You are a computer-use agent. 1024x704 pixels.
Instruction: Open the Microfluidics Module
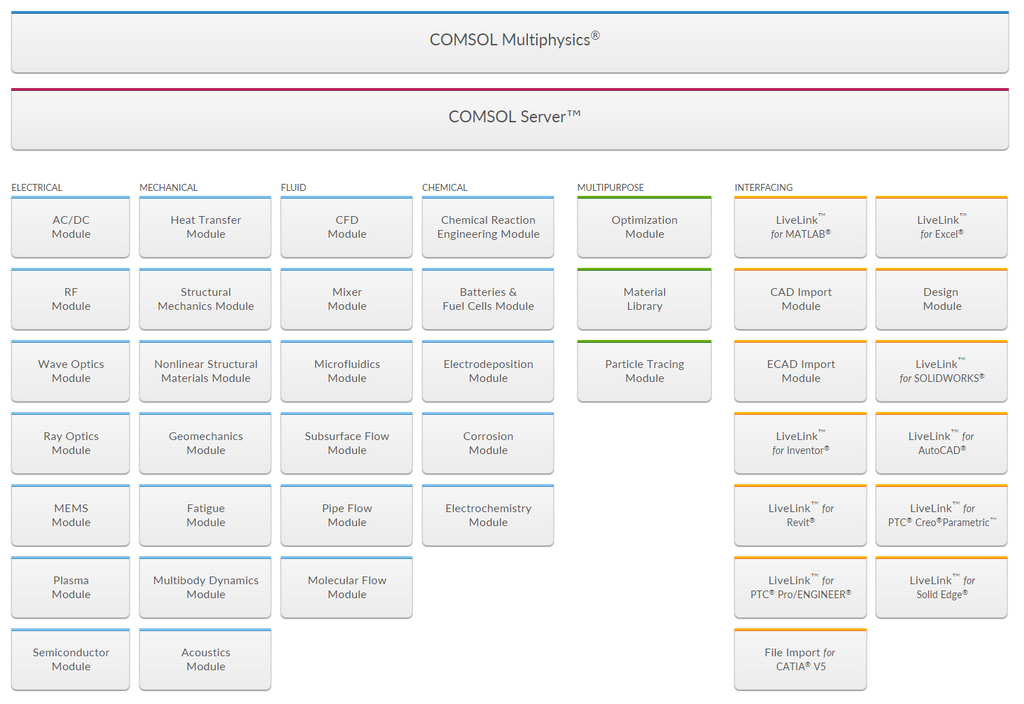point(347,371)
